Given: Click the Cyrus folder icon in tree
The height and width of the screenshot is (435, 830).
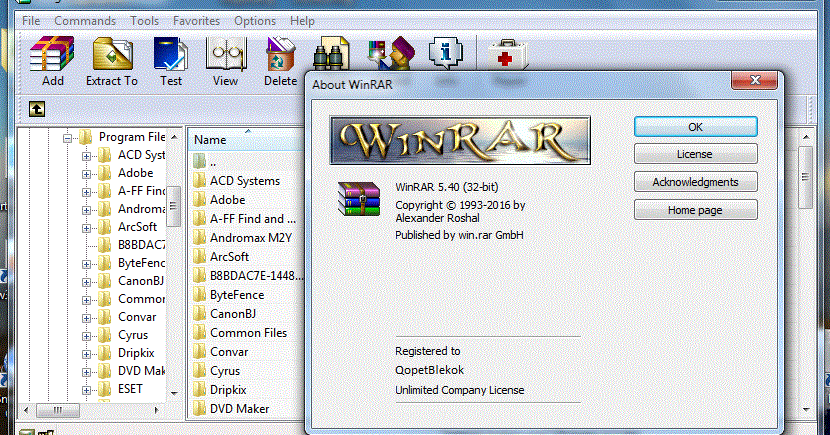Looking at the screenshot, I should pos(104,335).
